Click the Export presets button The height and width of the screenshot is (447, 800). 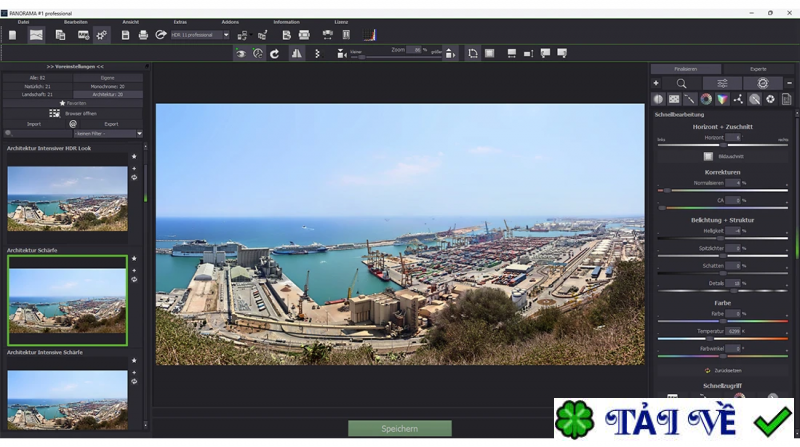(111, 124)
